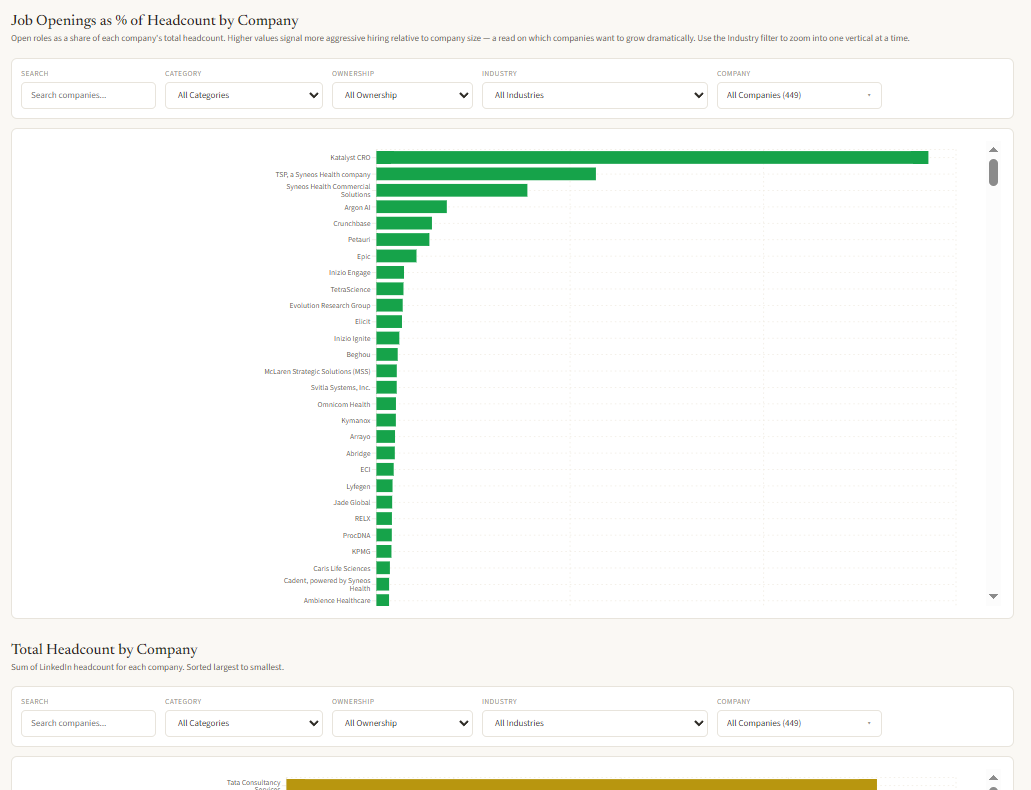The height and width of the screenshot is (790, 1031).
Task: Open the Total Headcount section's All Ownership dropdown
Action: (x=402, y=723)
